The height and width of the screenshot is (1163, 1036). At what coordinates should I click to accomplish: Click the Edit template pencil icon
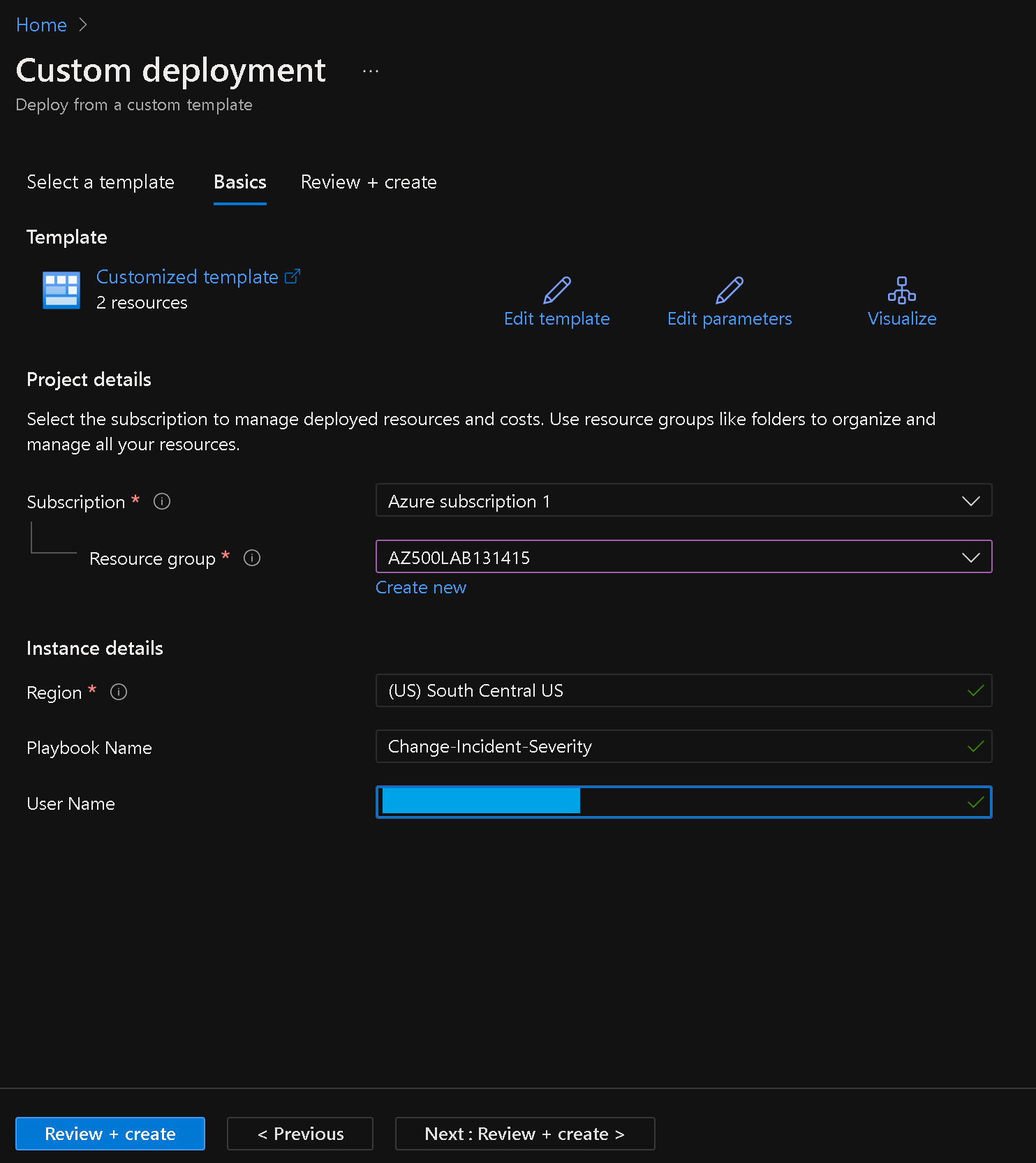(x=557, y=290)
